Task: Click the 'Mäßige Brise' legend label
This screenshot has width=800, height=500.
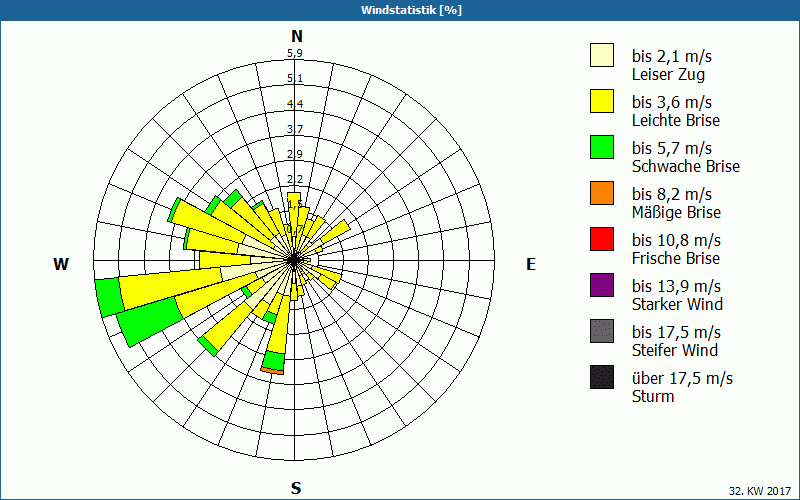Action: pos(677,212)
